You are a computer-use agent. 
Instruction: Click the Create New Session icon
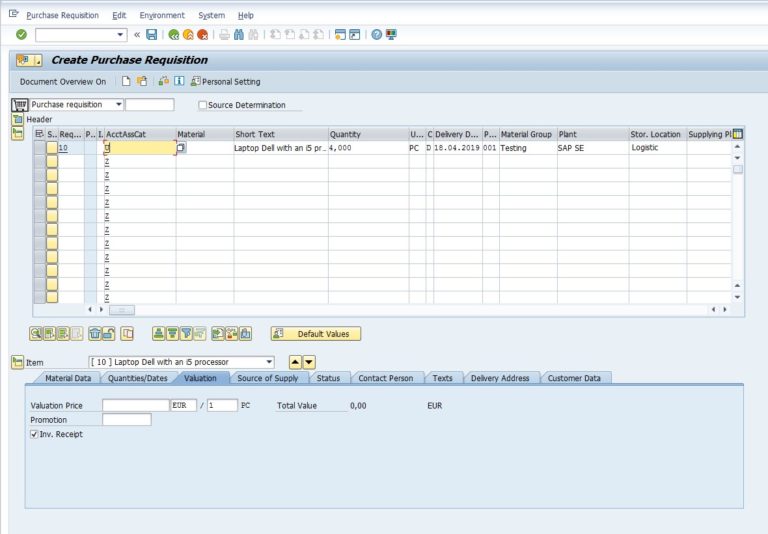[x=340, y=34]
